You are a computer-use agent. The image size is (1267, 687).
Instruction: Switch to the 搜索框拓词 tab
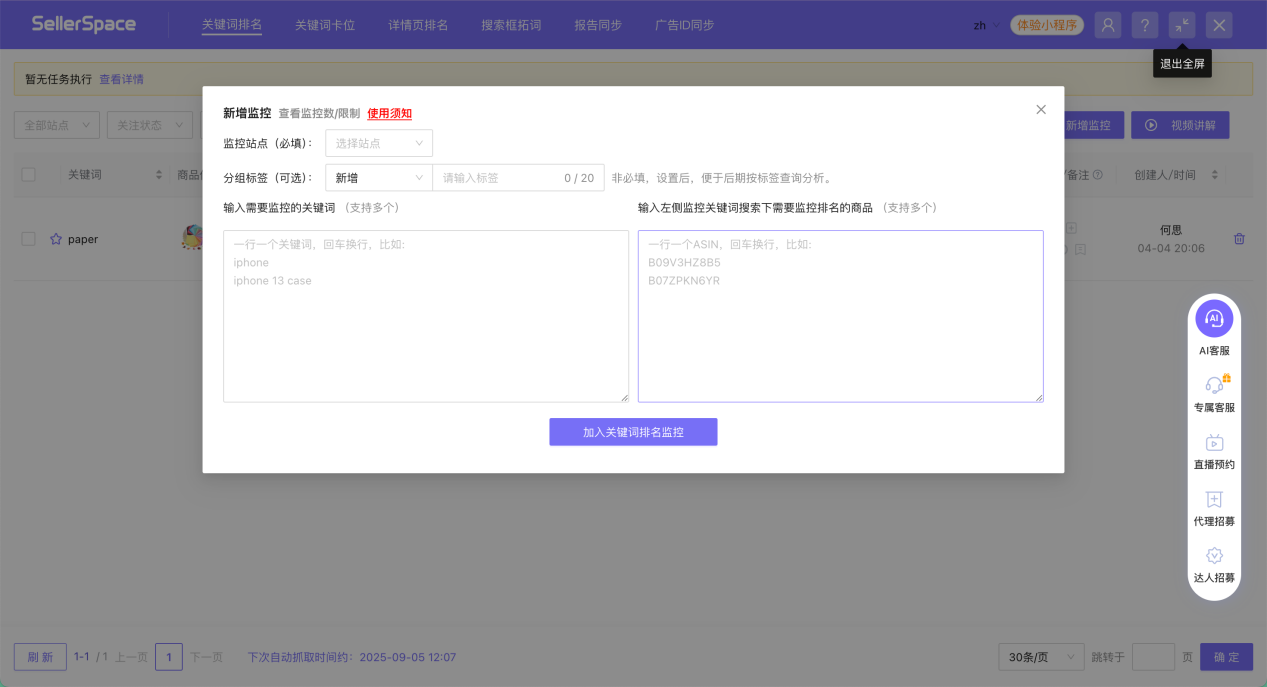click(x=511, y=25)
